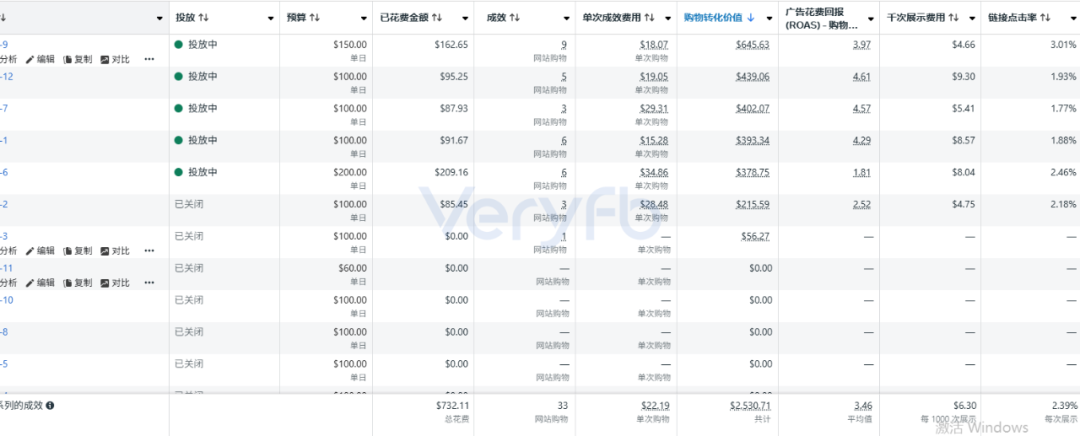The height and width of the screenshot is (436, 1080).
Task: Click the 对比 compare icon in row -9
Action: tap(105, 60)
